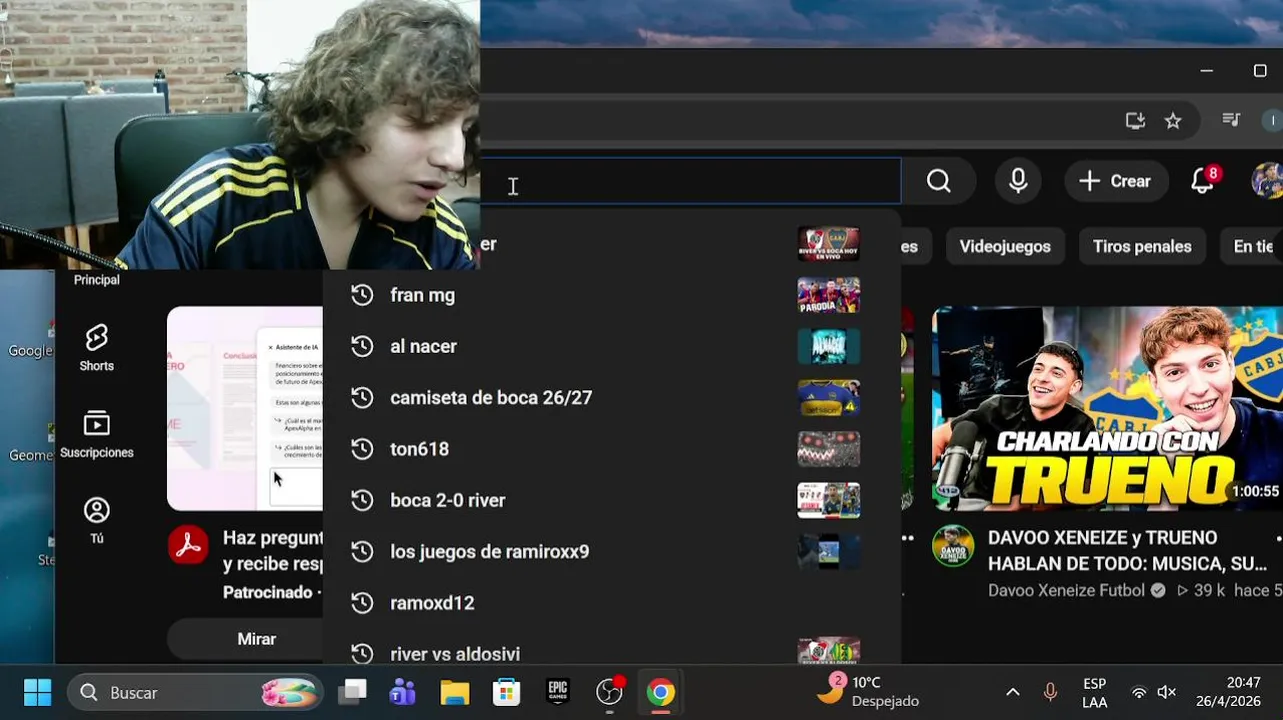Click inside the YouTube search box
The width and height of the screenshot is (1283, 720).
pyautogui.click(x=690, y=181)
